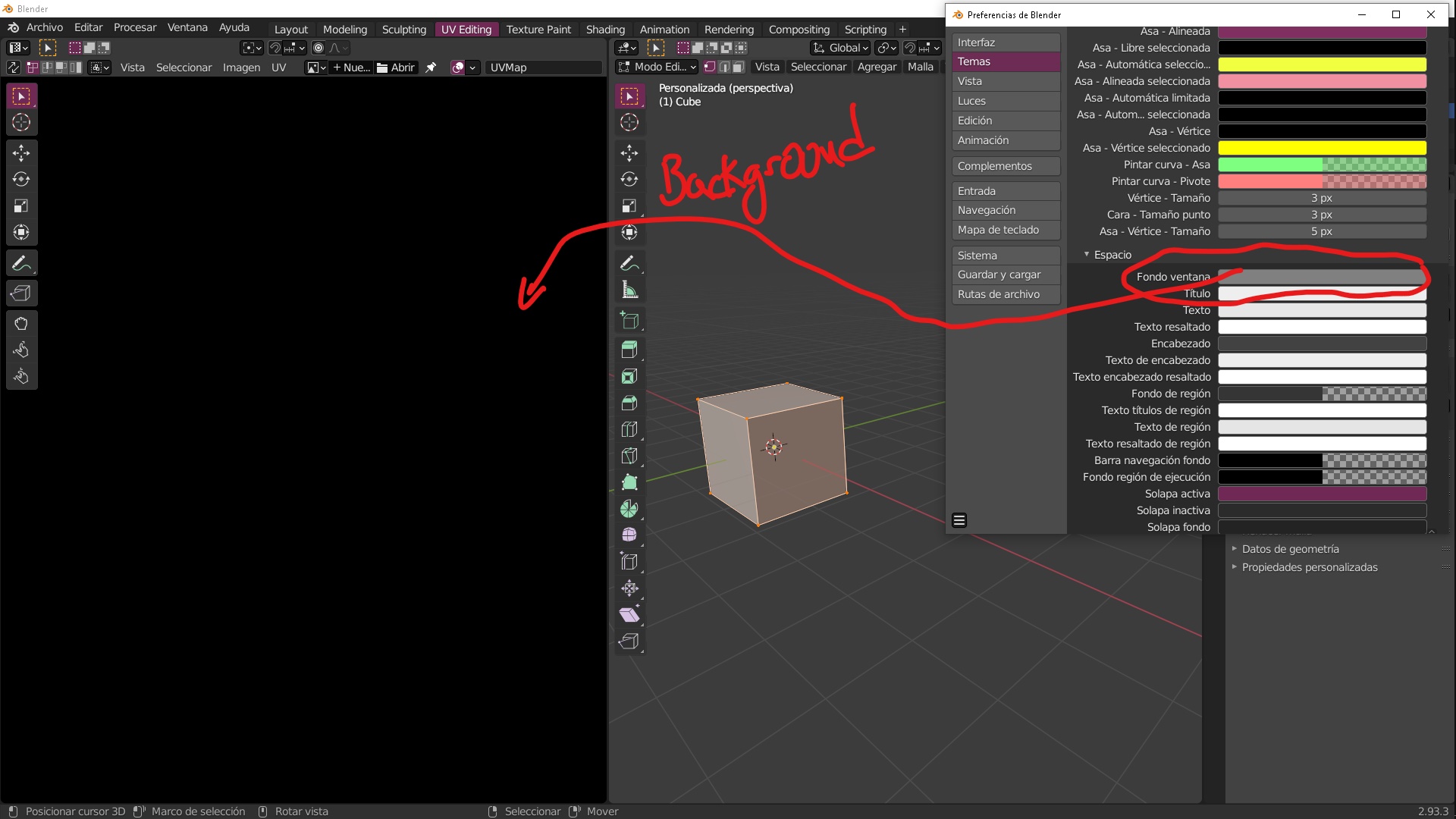Select the Annotate tool in UV editor
The image size is (1456, 819).
21,263
